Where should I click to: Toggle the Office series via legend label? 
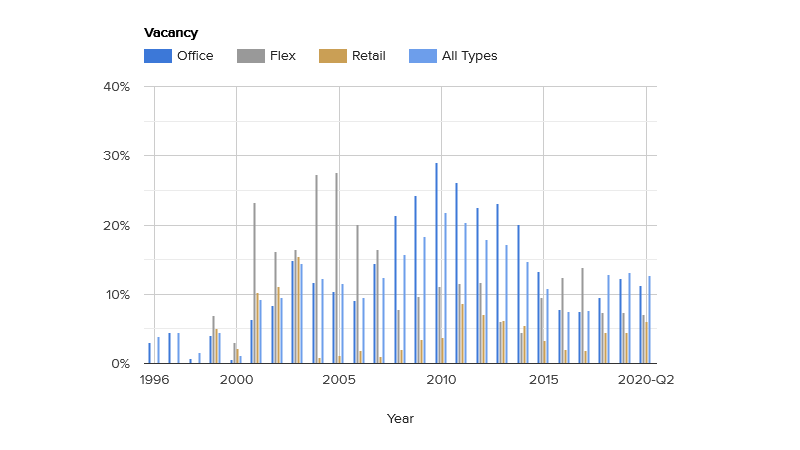pos(195,56)
